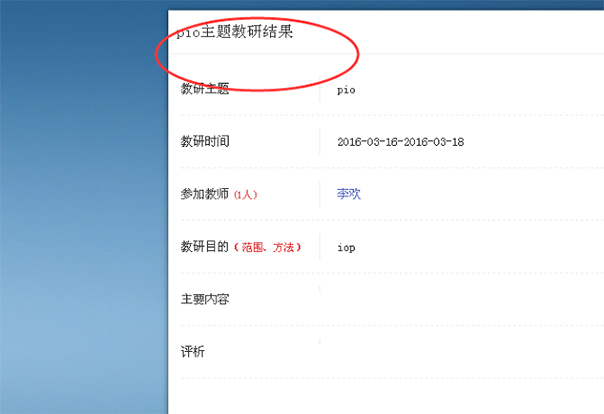Click the 李欢 teacher name link
Image resolution: width=604 pixels, height=414 pixels.
(348, 194)
